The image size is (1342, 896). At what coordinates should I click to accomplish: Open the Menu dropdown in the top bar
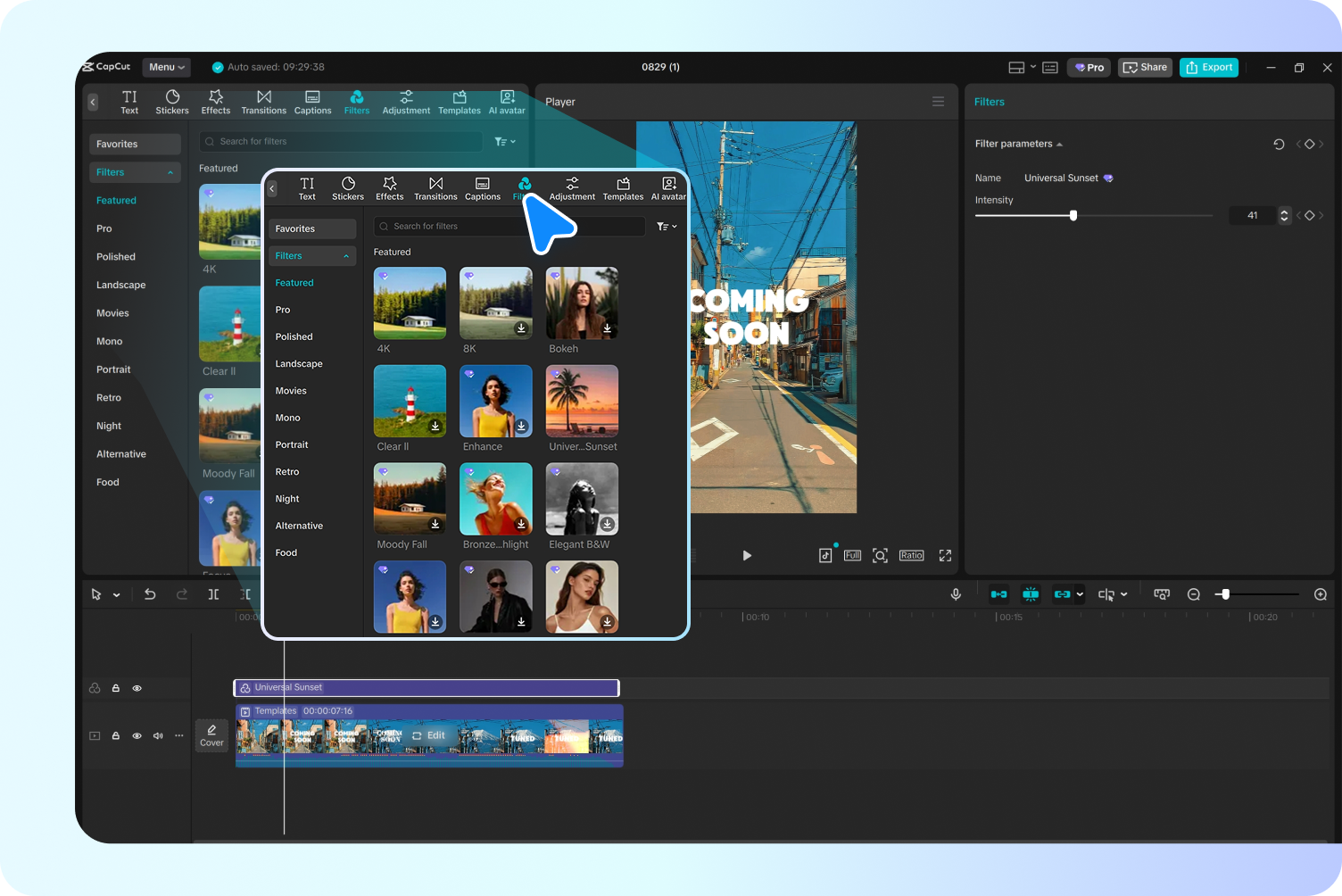(x=166, y=67)
